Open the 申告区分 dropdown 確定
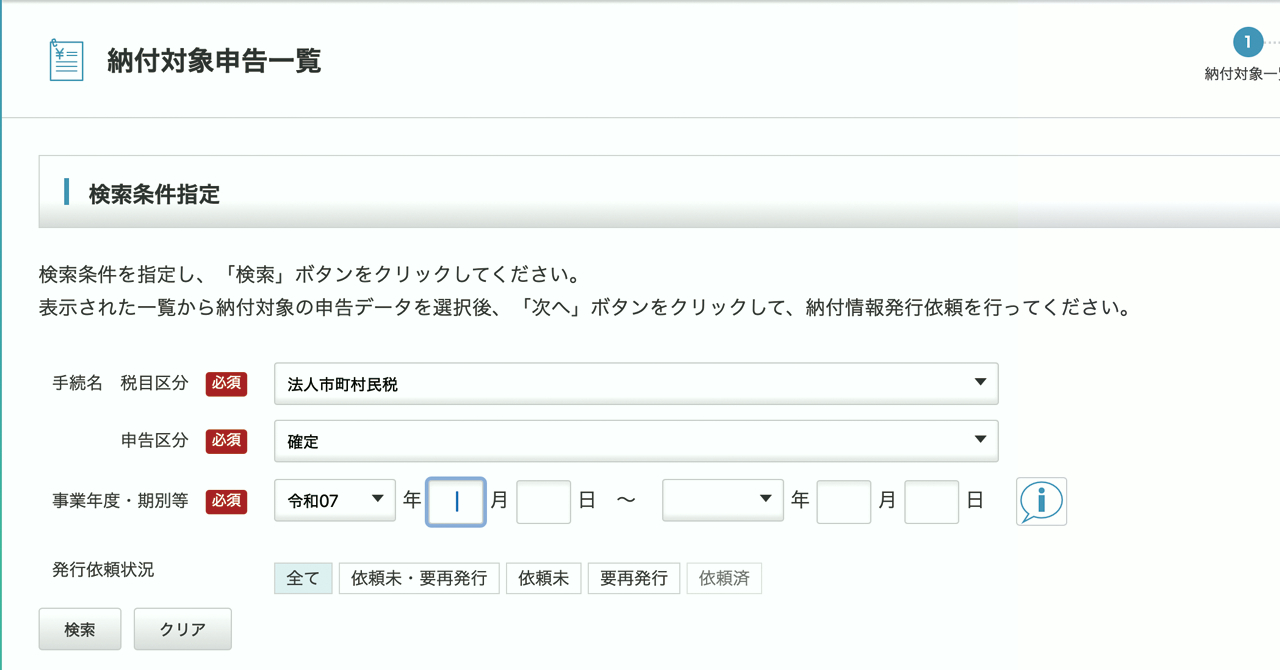 (636, 441)
